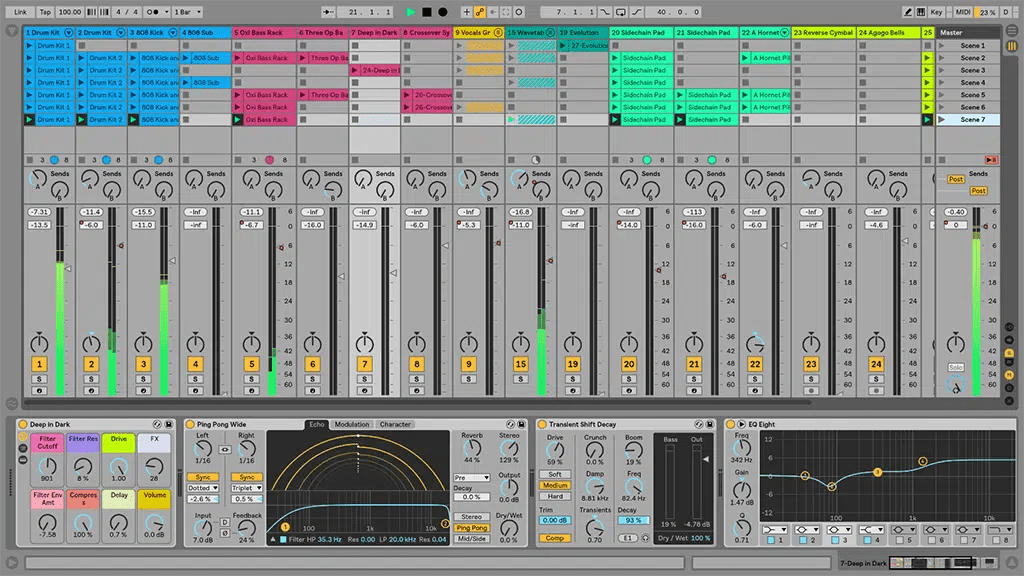Switch to the Modulation tab in the Echo device
The width and height of the screenshot is (1024, 576).
[351, 424]
